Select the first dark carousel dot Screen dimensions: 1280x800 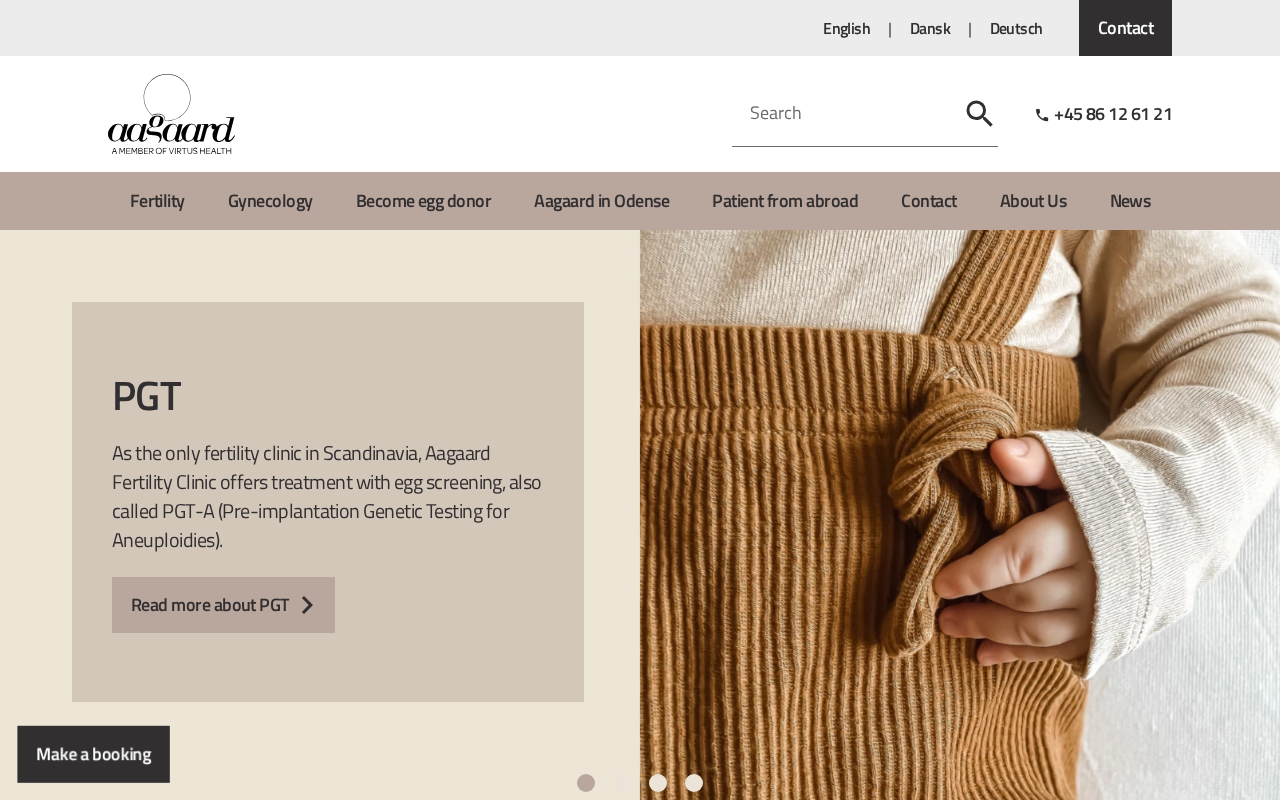point(586,783)
